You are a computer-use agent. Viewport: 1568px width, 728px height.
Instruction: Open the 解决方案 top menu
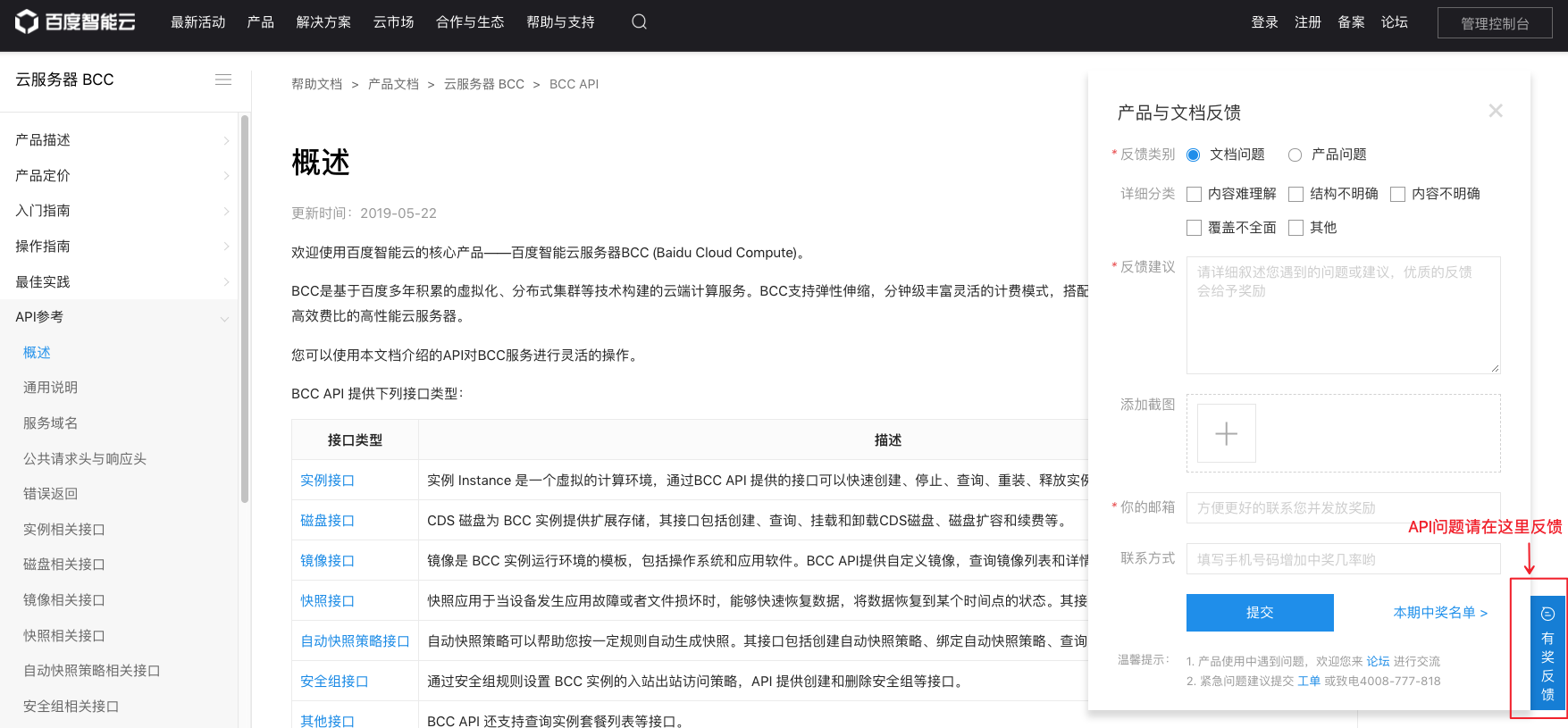323,22
